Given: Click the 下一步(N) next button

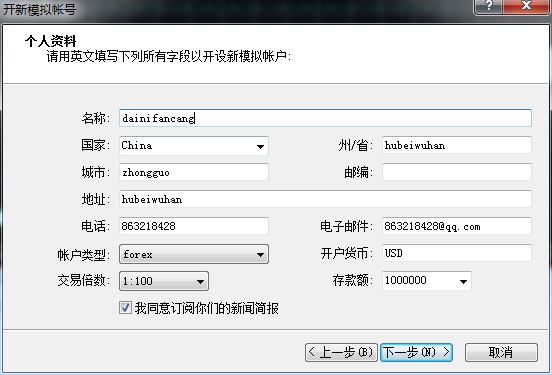Looking at the screenshot, I should [x=416, y=352].
